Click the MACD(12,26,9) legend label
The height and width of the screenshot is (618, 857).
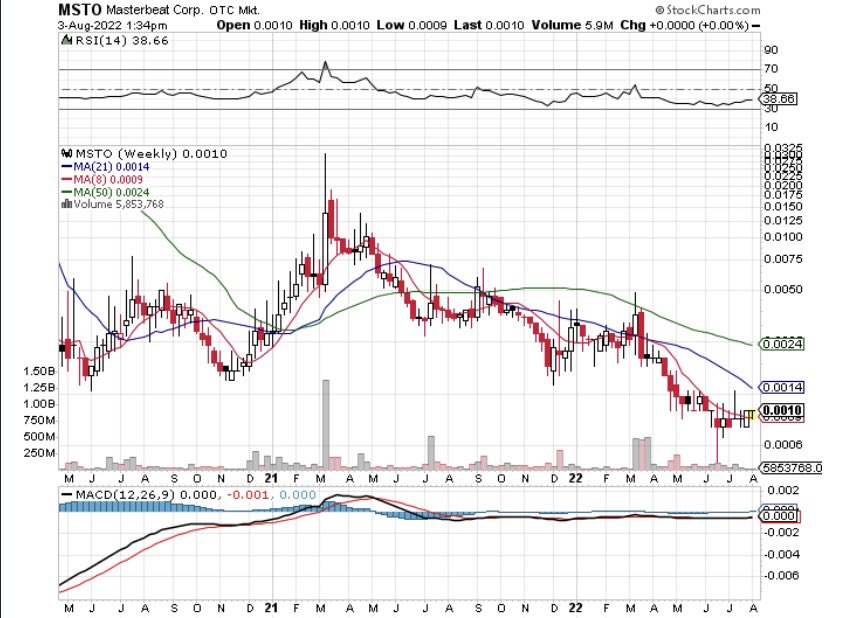(x=125, y=495)
